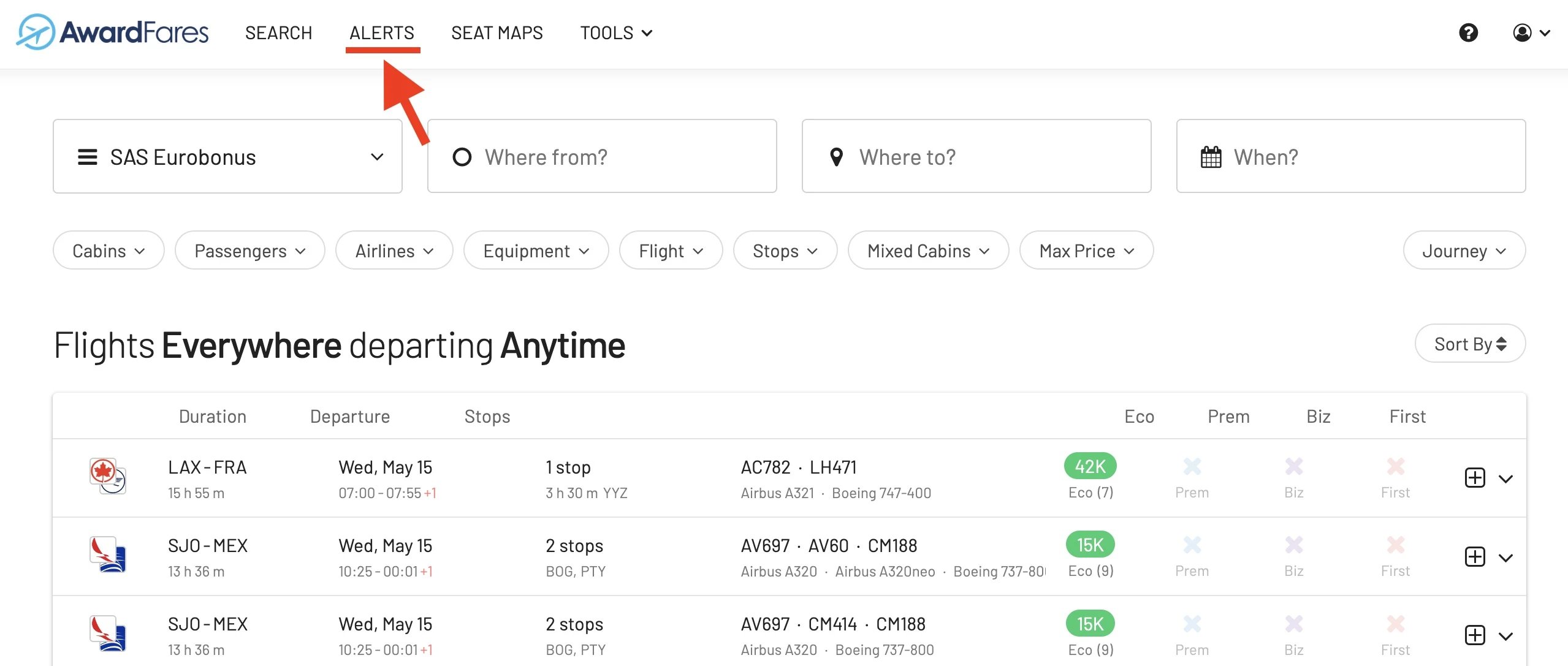Screen dimensions: 1568x666
Task: Select 15K Eco fare on AV697 CM414 row
Action: point(1090,624)
